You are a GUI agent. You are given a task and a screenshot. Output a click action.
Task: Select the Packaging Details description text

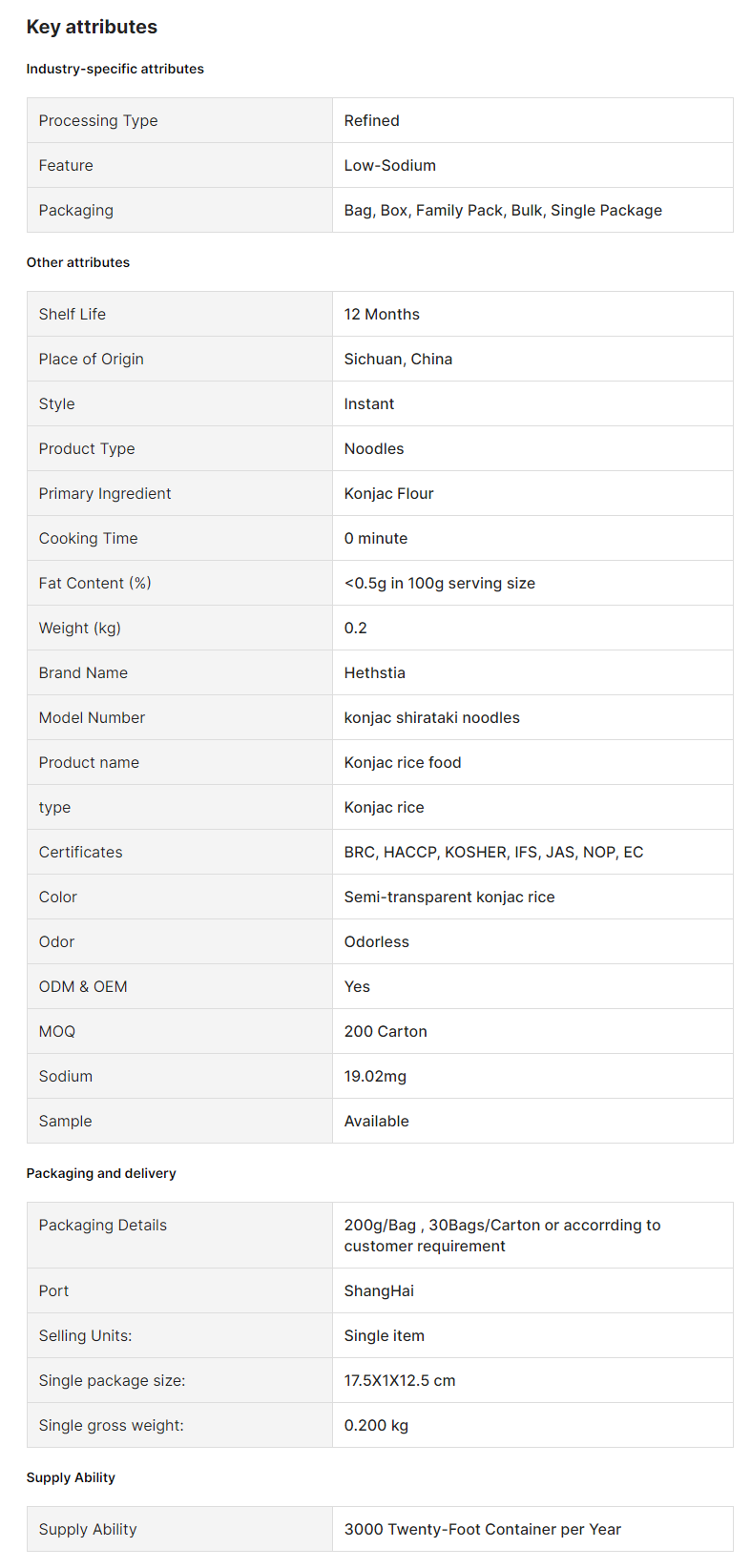coord(502,1235)
